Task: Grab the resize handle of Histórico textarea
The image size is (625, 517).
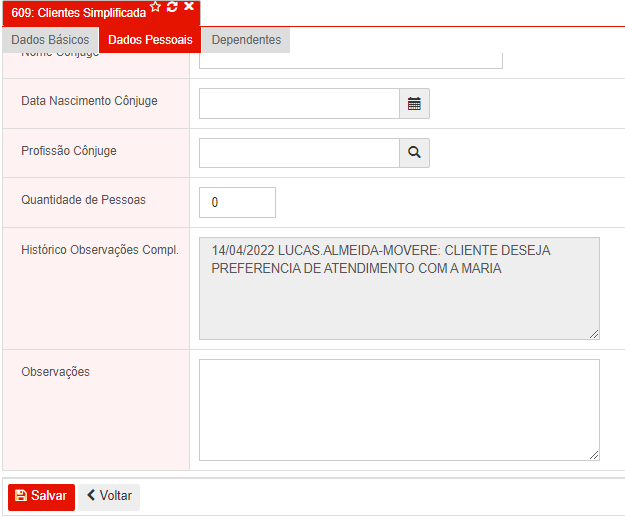Action: (x=594, y=334)
